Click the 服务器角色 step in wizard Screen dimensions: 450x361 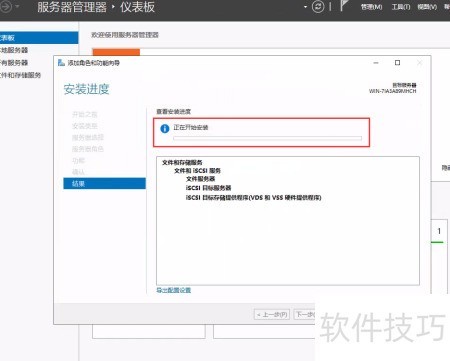(88, 149)
